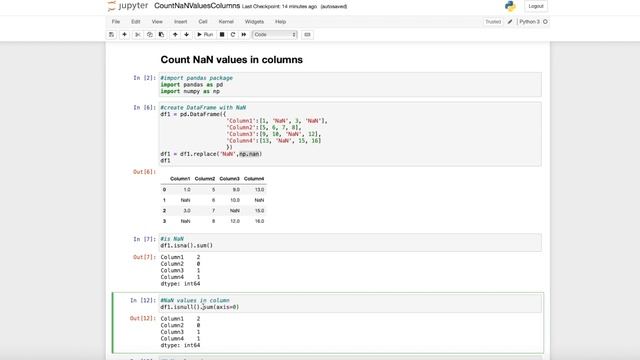Viewport: 640px width, 360px height.
Task: Click the In [12]: prompt
Action: 143,300
